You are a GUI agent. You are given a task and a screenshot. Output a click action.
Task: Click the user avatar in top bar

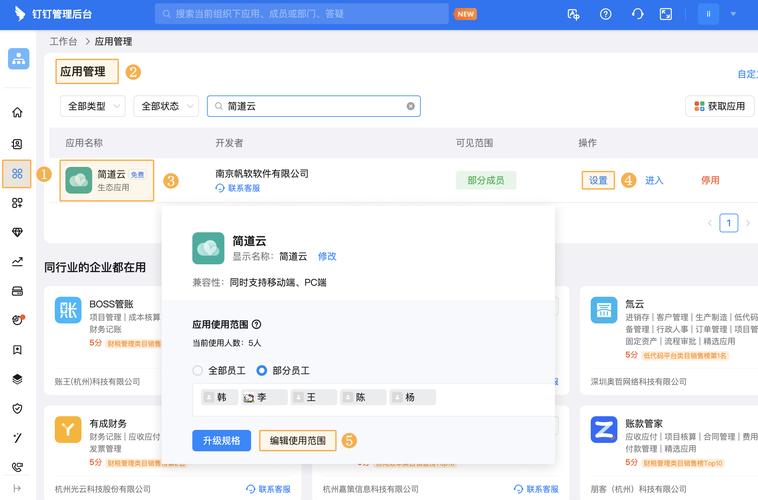point(708,14)
